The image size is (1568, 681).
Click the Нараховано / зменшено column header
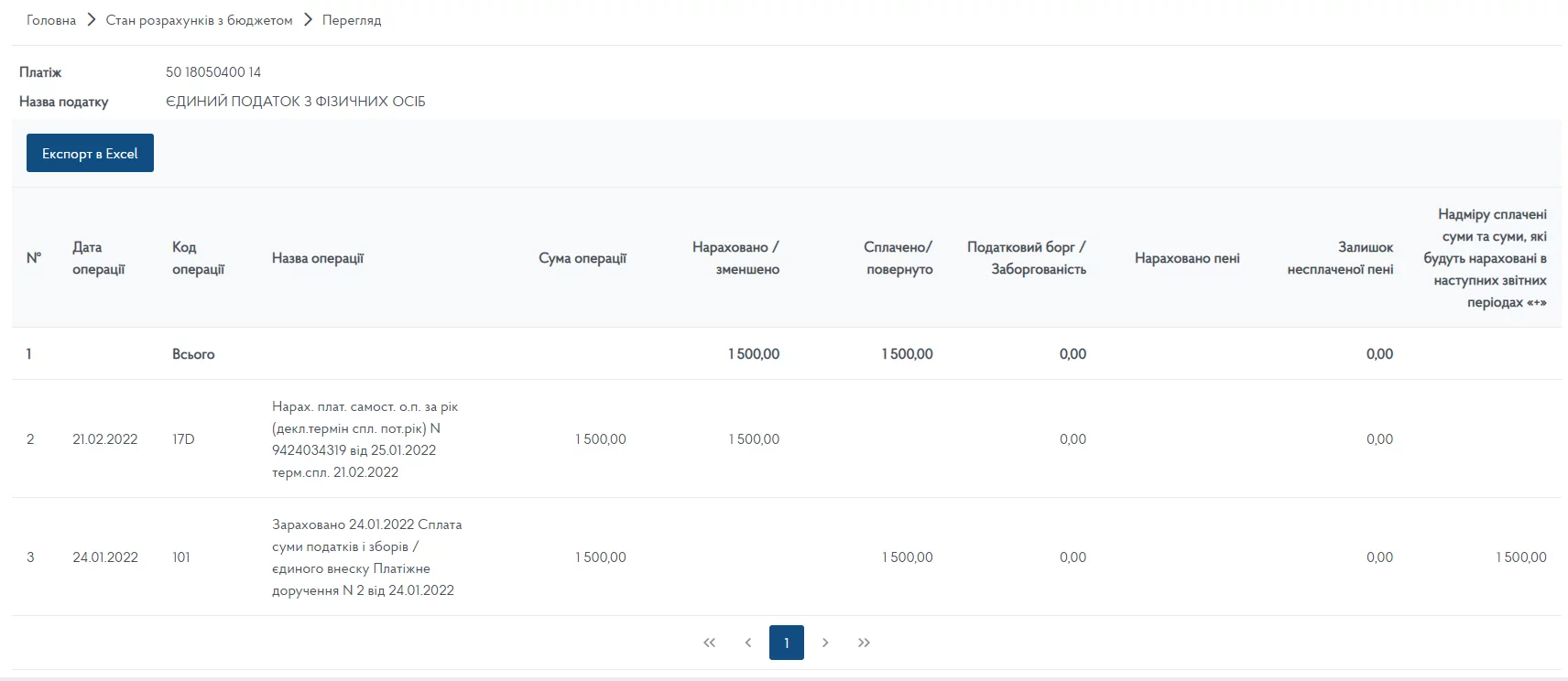tap(735, 258)
